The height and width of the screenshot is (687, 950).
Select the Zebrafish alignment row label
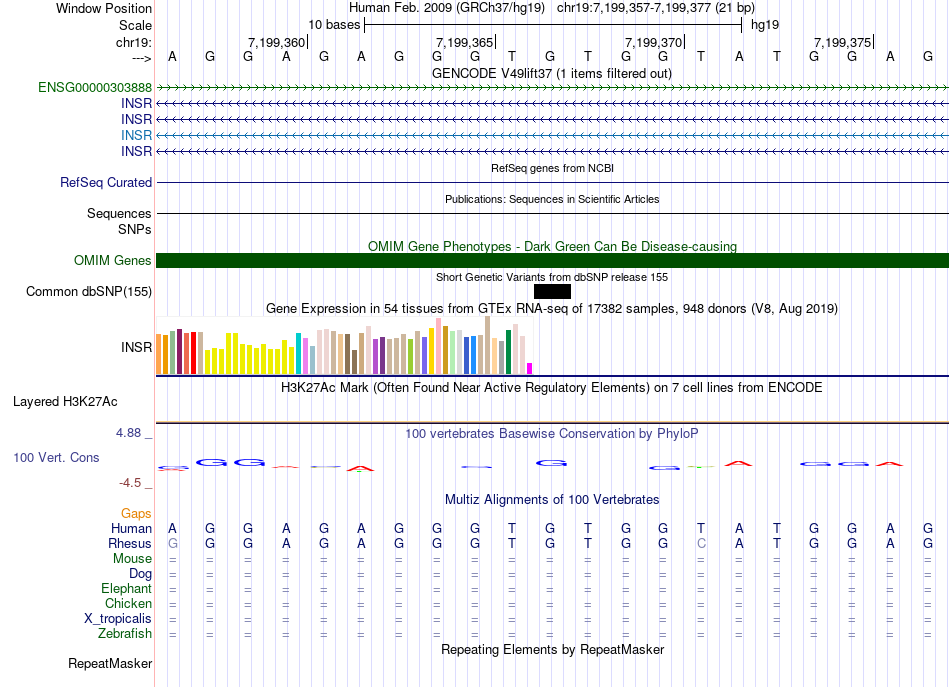125,633
